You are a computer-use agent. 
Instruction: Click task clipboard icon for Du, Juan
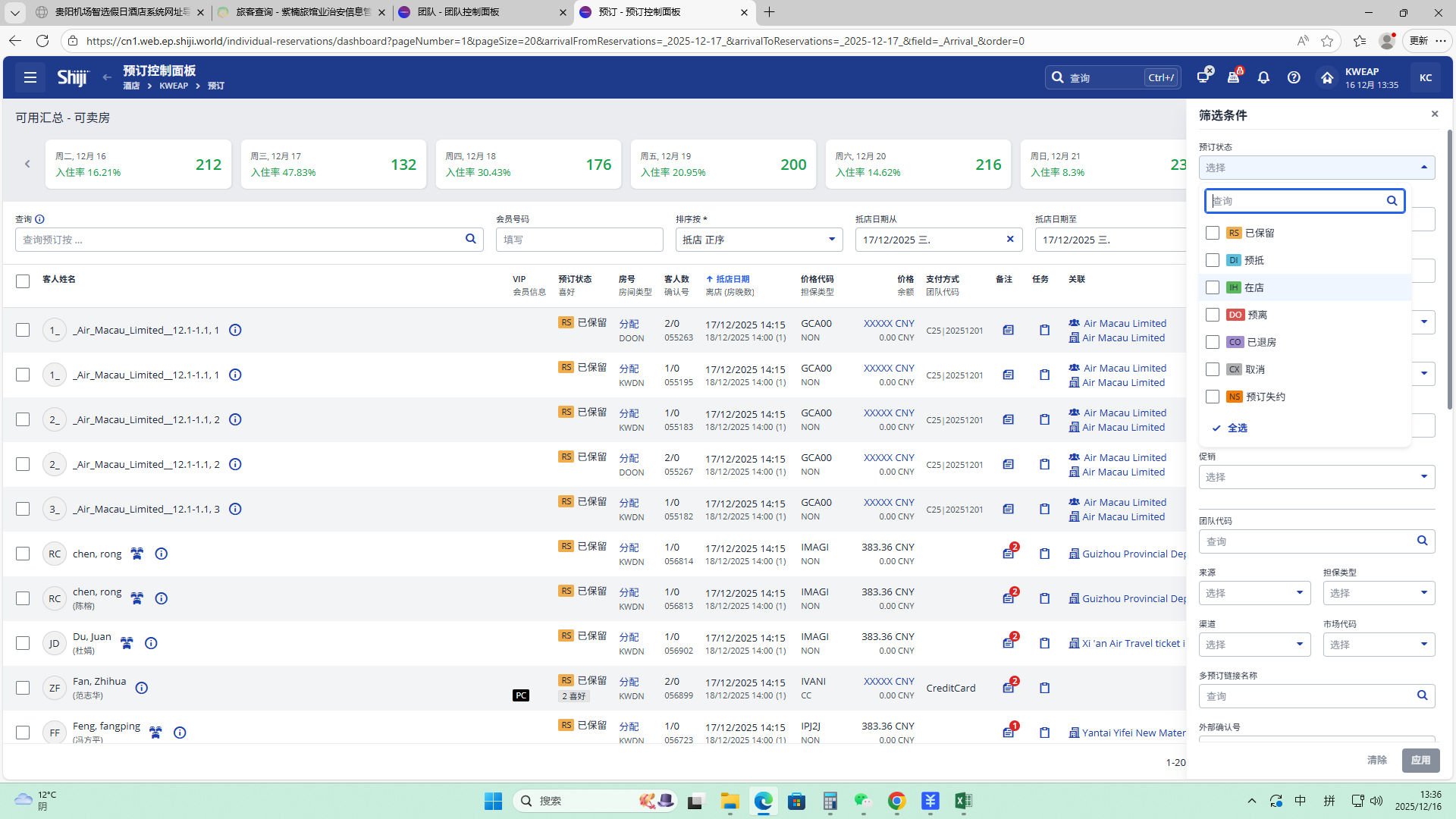(x=1044, y=643)
